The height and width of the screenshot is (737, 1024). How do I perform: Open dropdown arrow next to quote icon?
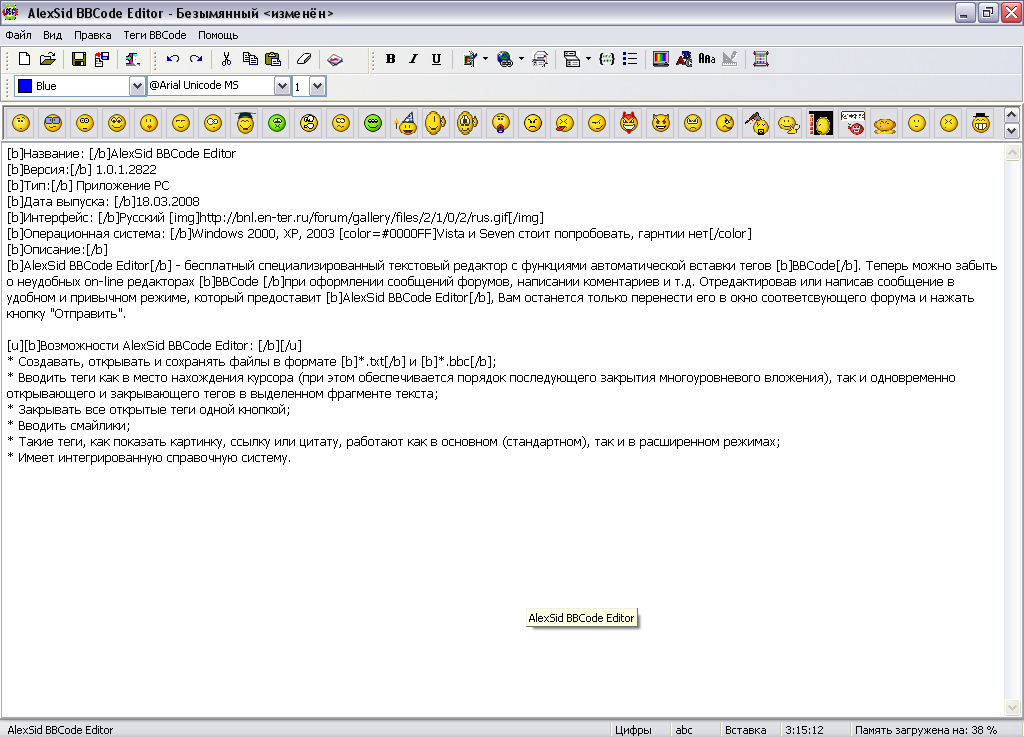pyautogui.click(x=588, y=59)
